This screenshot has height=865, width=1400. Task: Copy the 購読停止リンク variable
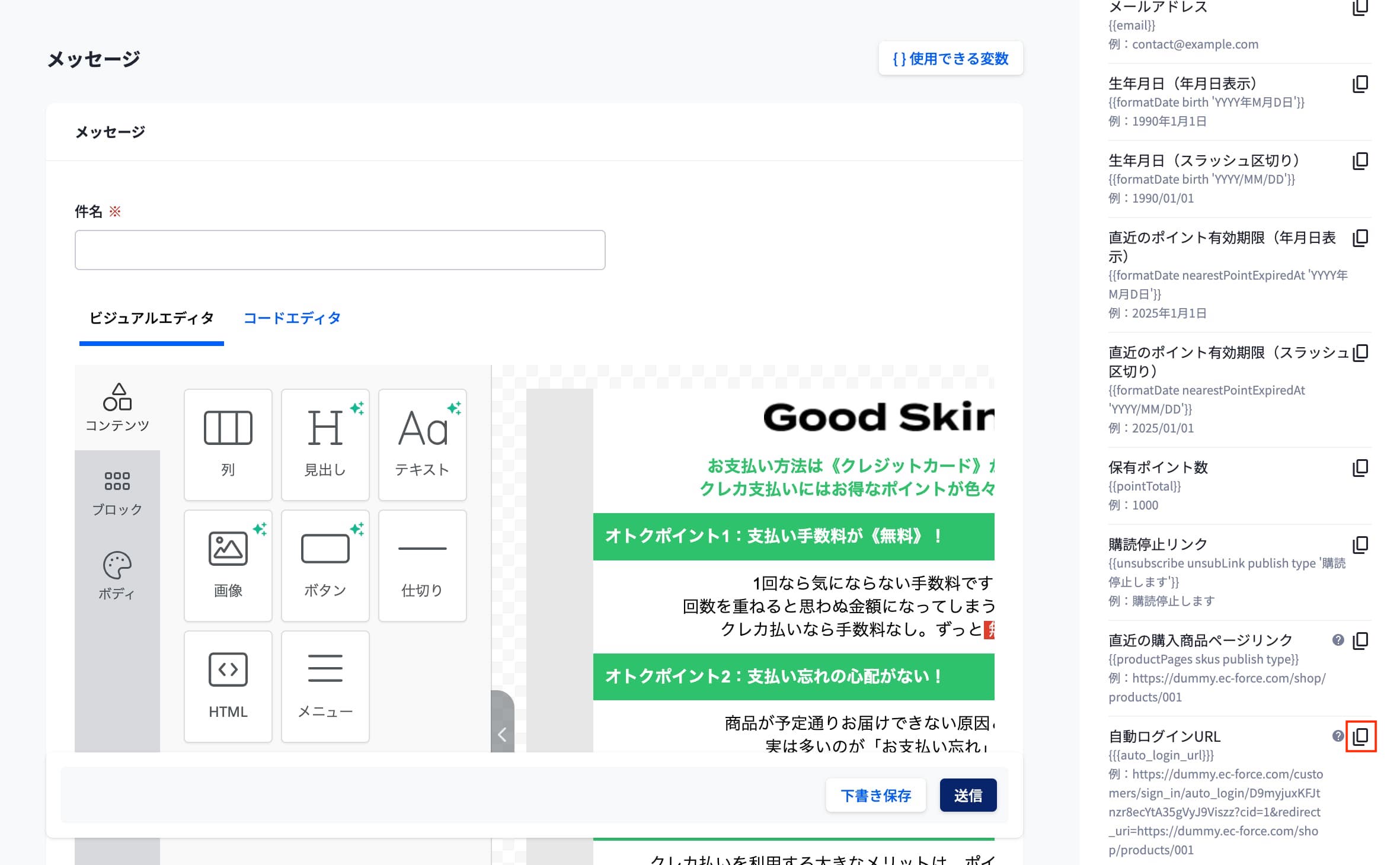[1360, 545]
